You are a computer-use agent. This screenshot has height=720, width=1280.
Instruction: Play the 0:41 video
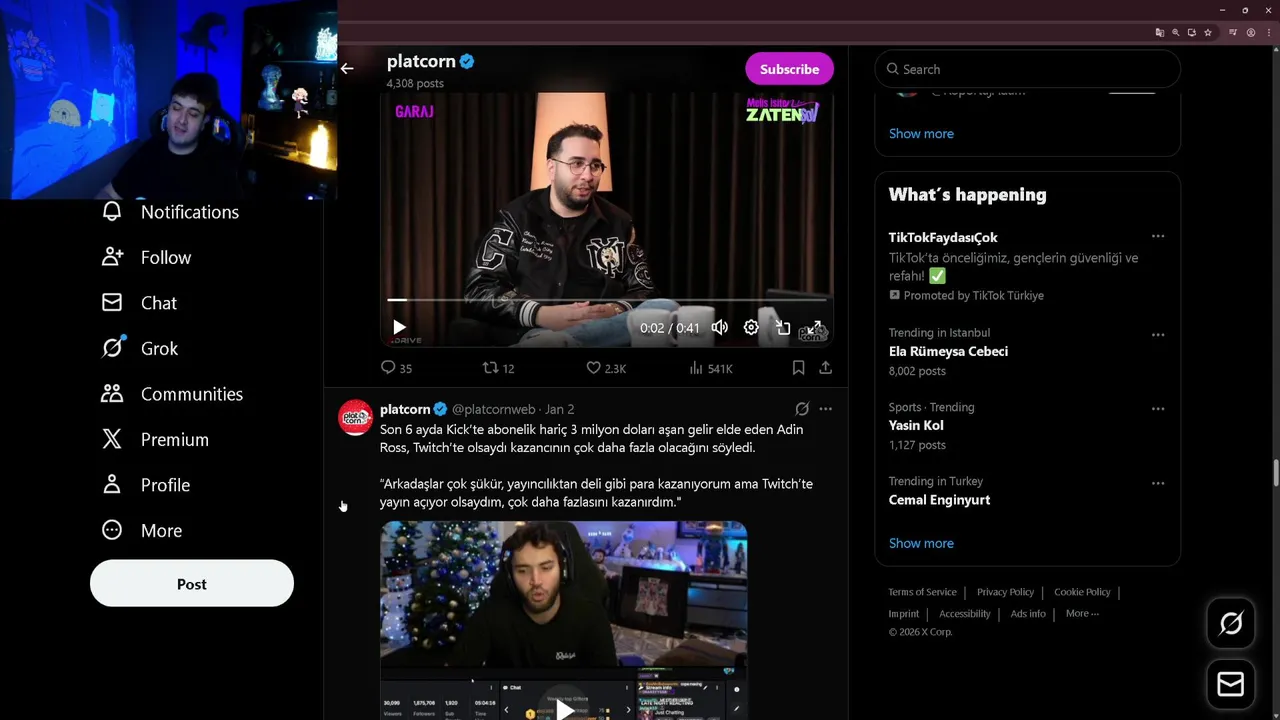[399, 327]
